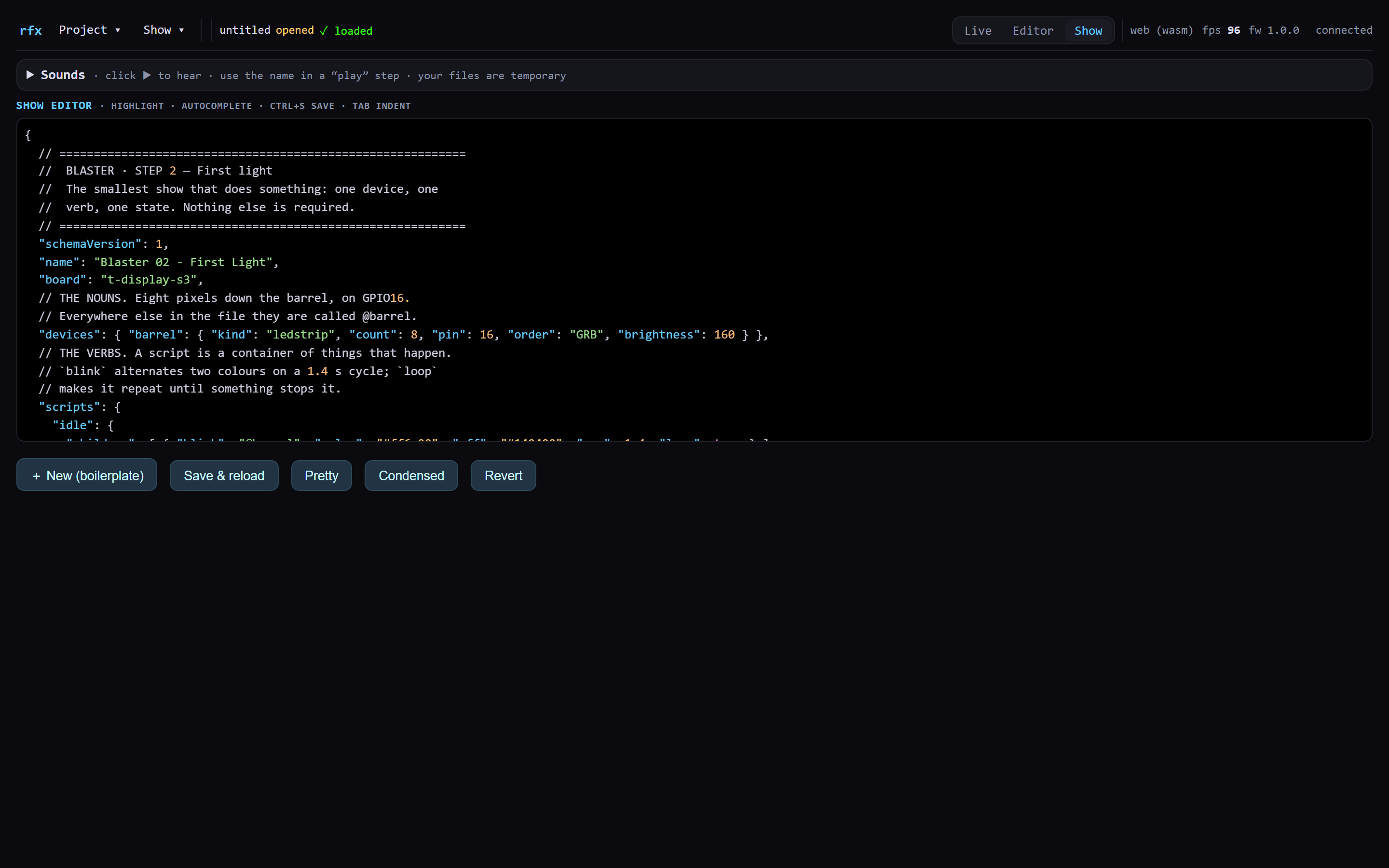Expand the Sounds panel triangle
This screenshot has width=1389, height=868.
[x=30, y=75]
